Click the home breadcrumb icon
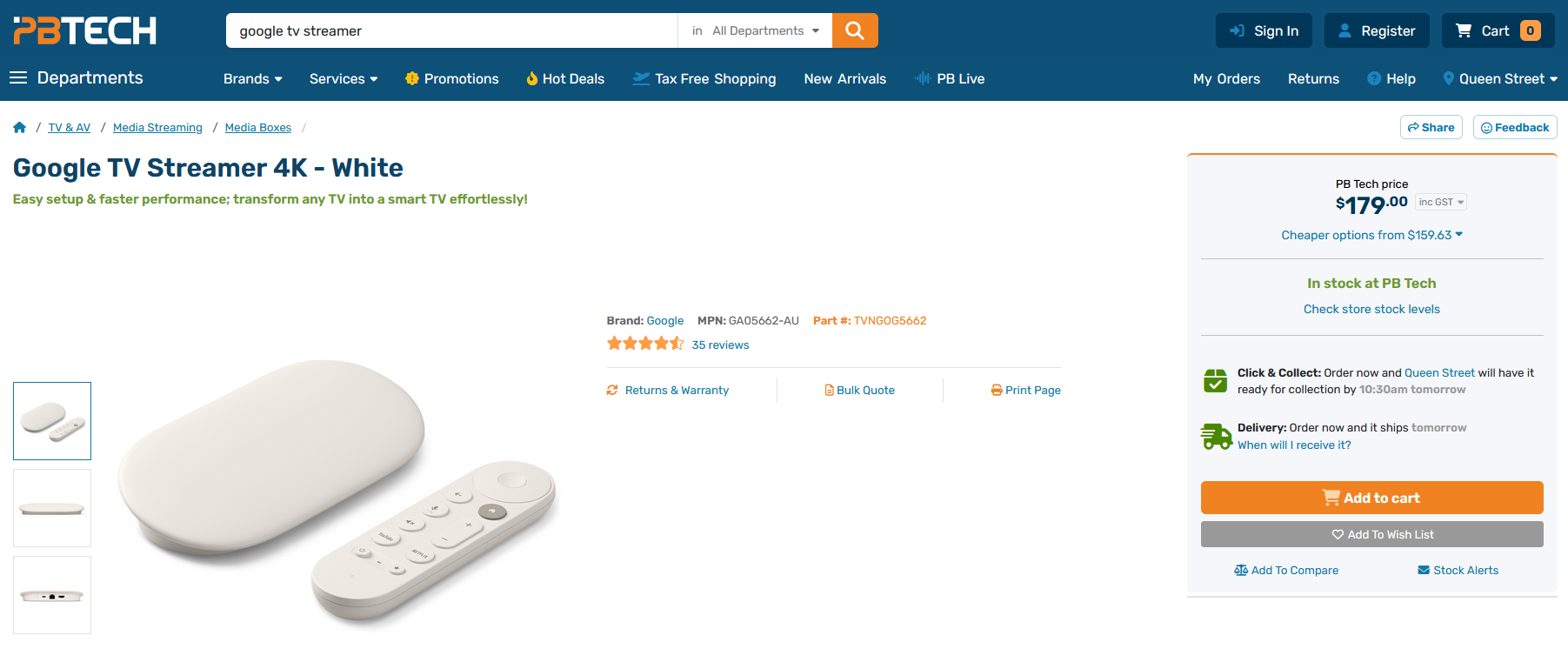This screenshot has width=1568, height=649. click(20, 128)
